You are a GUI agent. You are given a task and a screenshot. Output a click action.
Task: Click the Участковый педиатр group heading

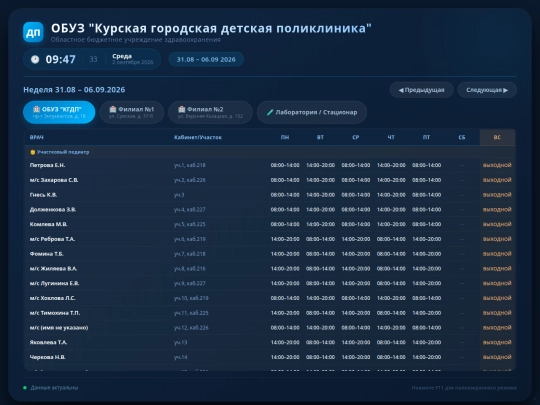point(63,152)
